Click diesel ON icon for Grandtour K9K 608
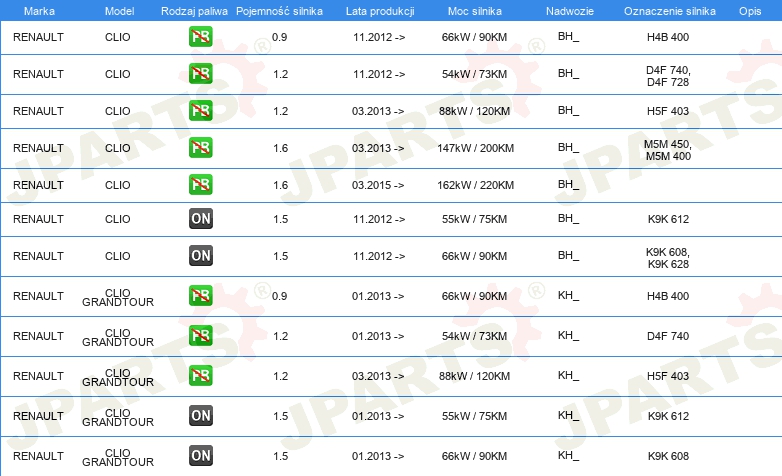The image size is (782, 476). point(200,455)
